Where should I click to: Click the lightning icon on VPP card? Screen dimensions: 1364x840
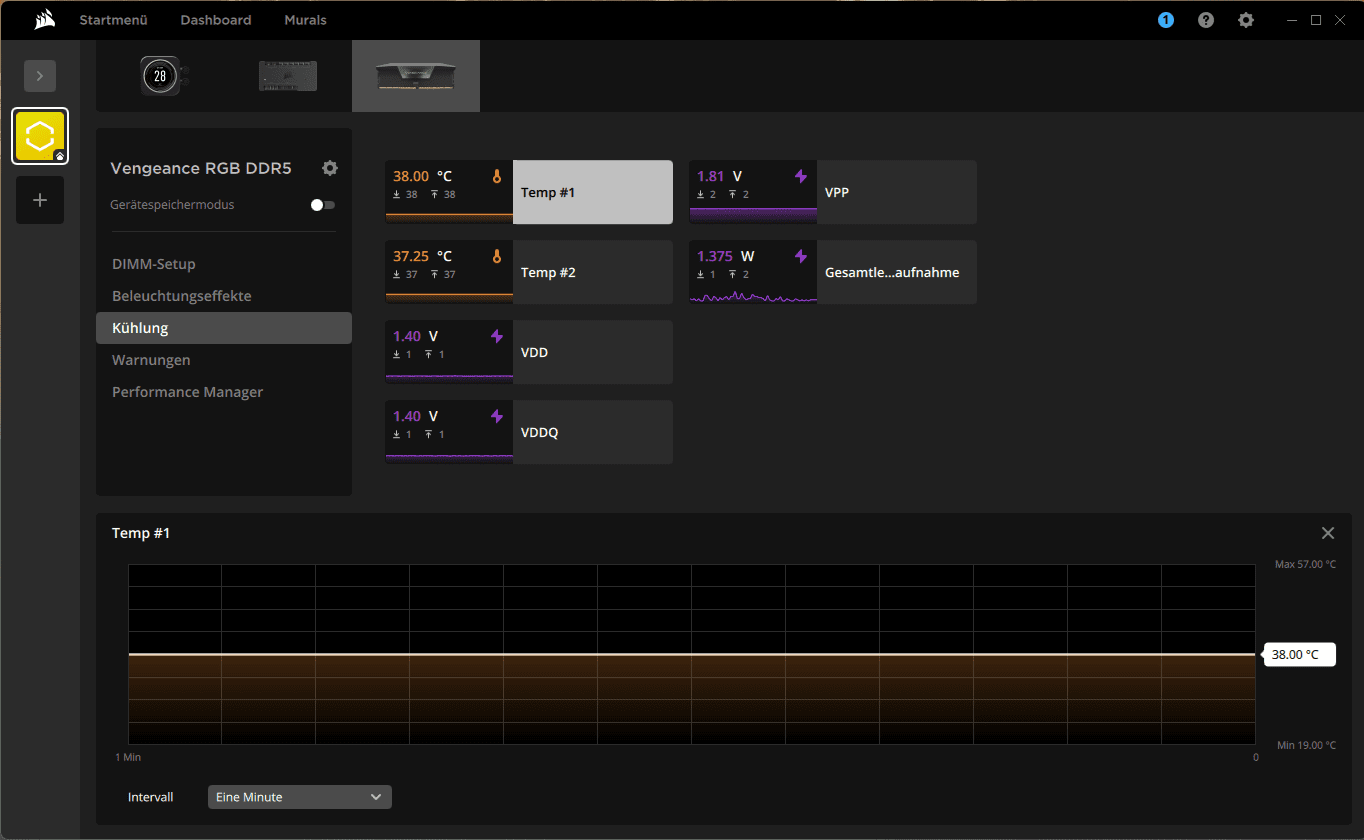801,176
